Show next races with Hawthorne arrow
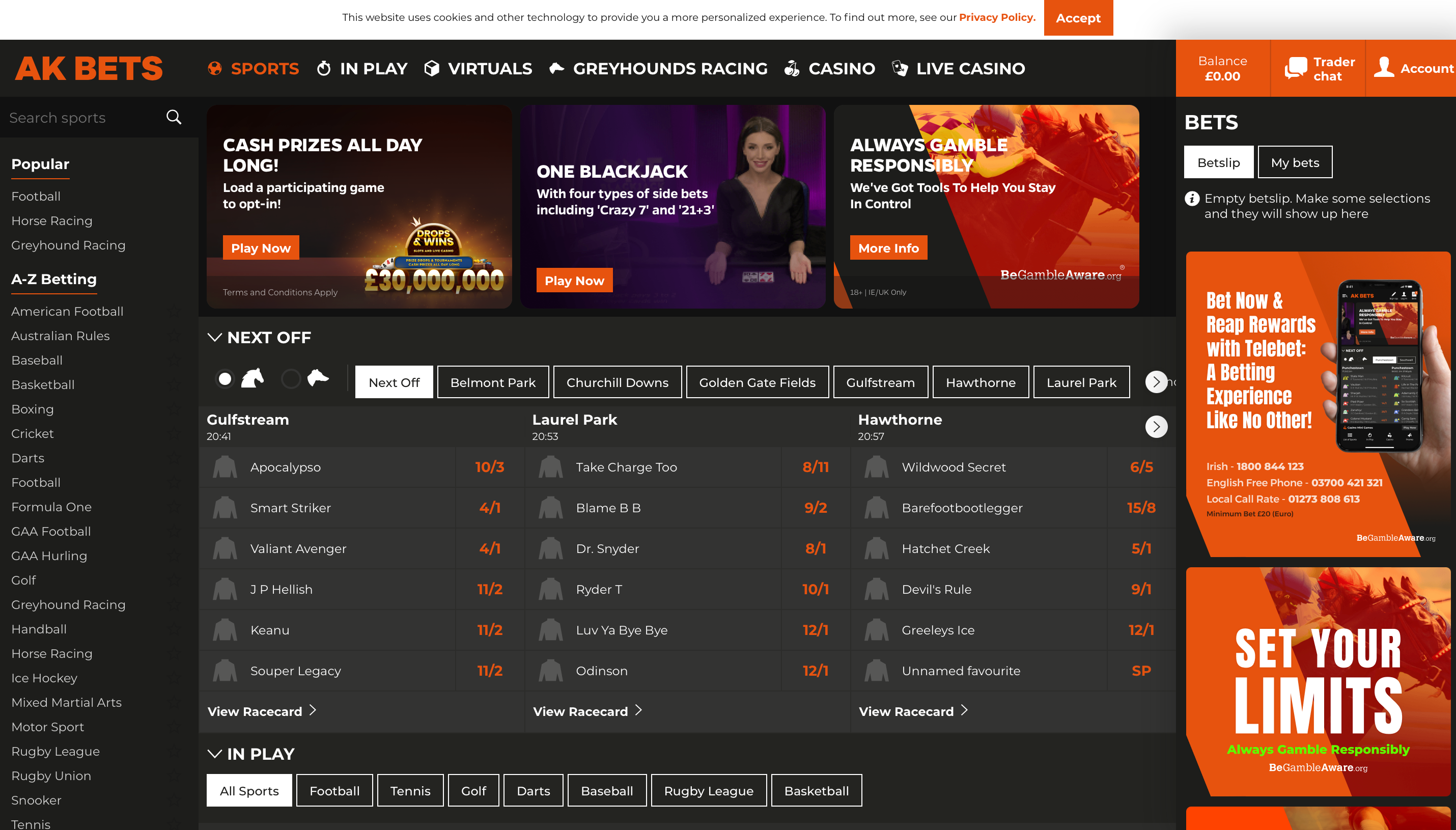Viewport: 1456px width, 830px height. 1156,426
